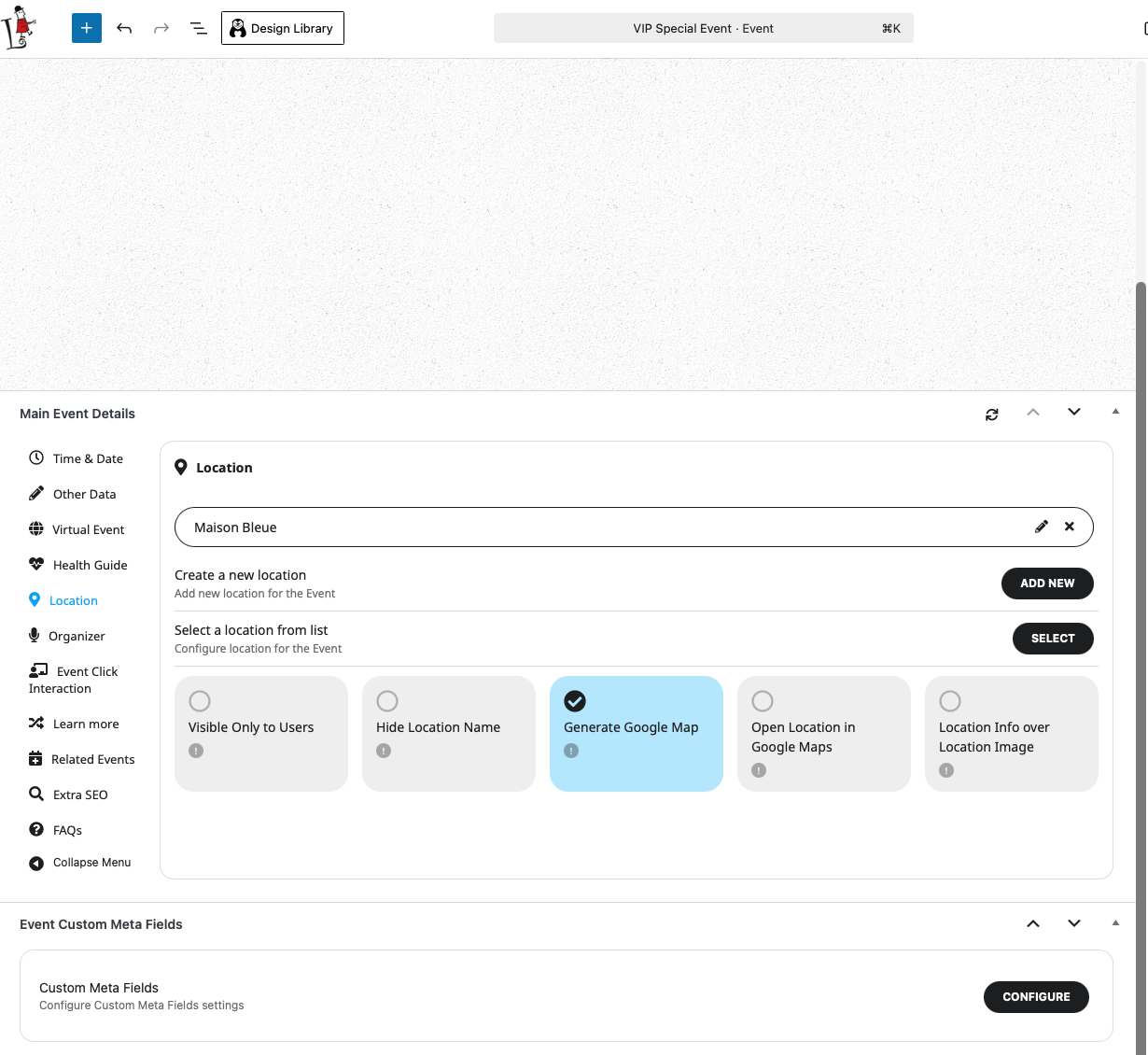The width and height of the screenshot is (1148, 1055).
Task: Open the document overview list icon
Action: 199,28
